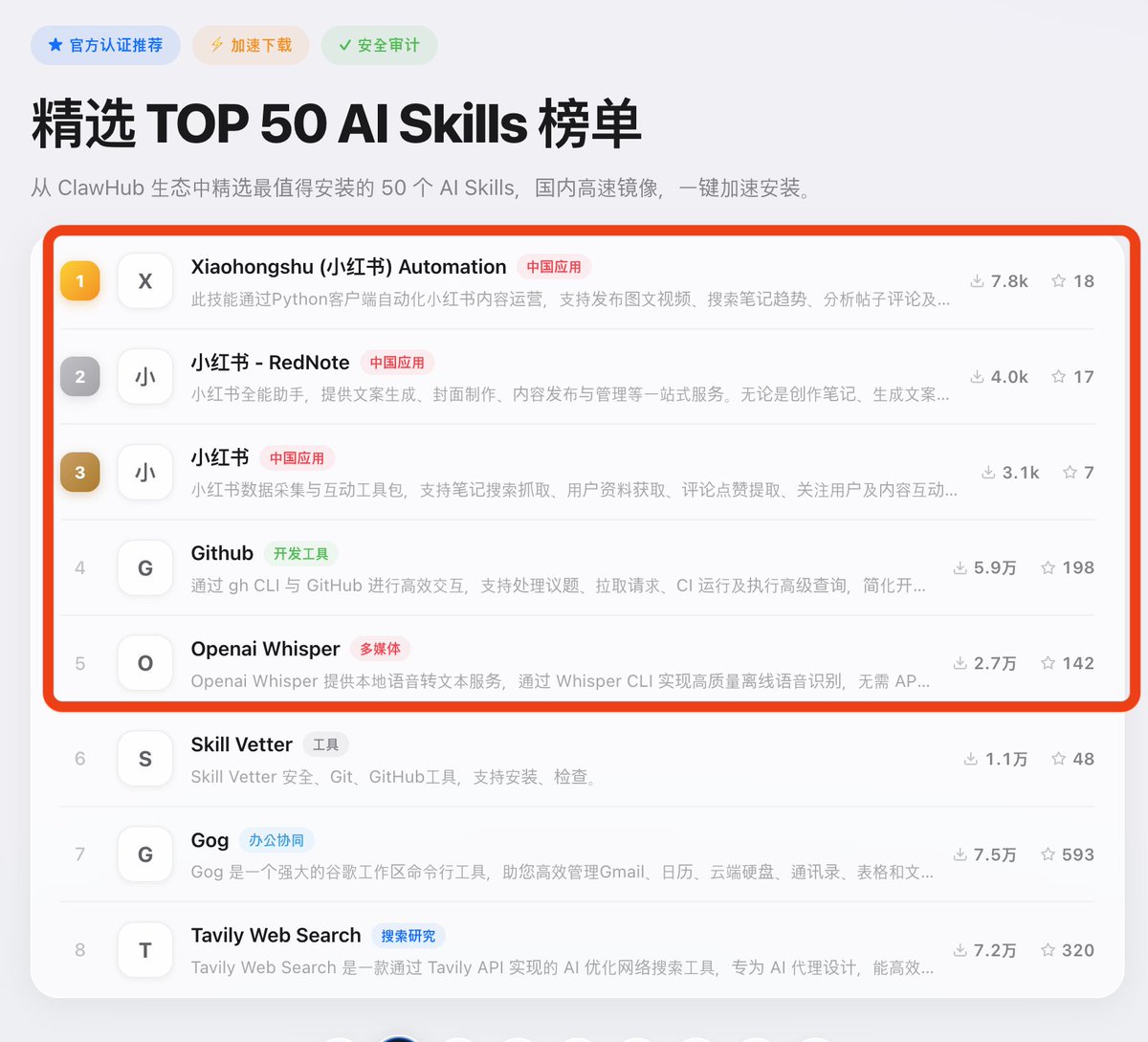
Task: Click the X avatar of Xiaohongshu Automation
Action: 145,281
